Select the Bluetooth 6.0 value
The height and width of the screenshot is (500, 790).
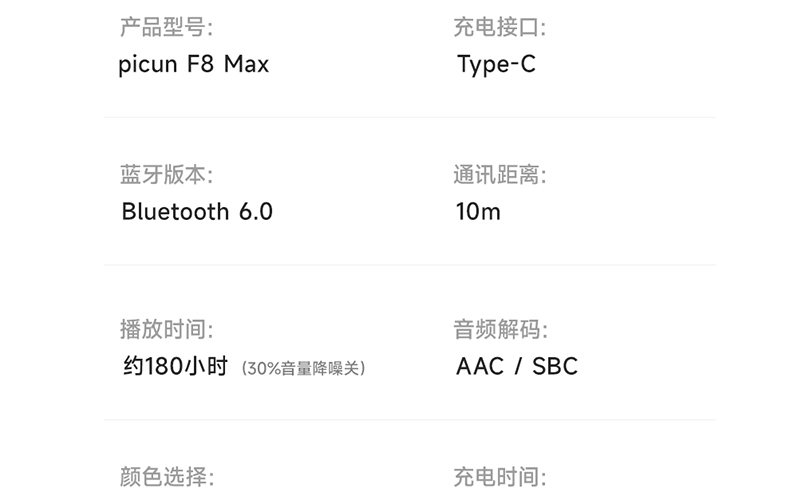pyautogui.click(x=196, y=212)
